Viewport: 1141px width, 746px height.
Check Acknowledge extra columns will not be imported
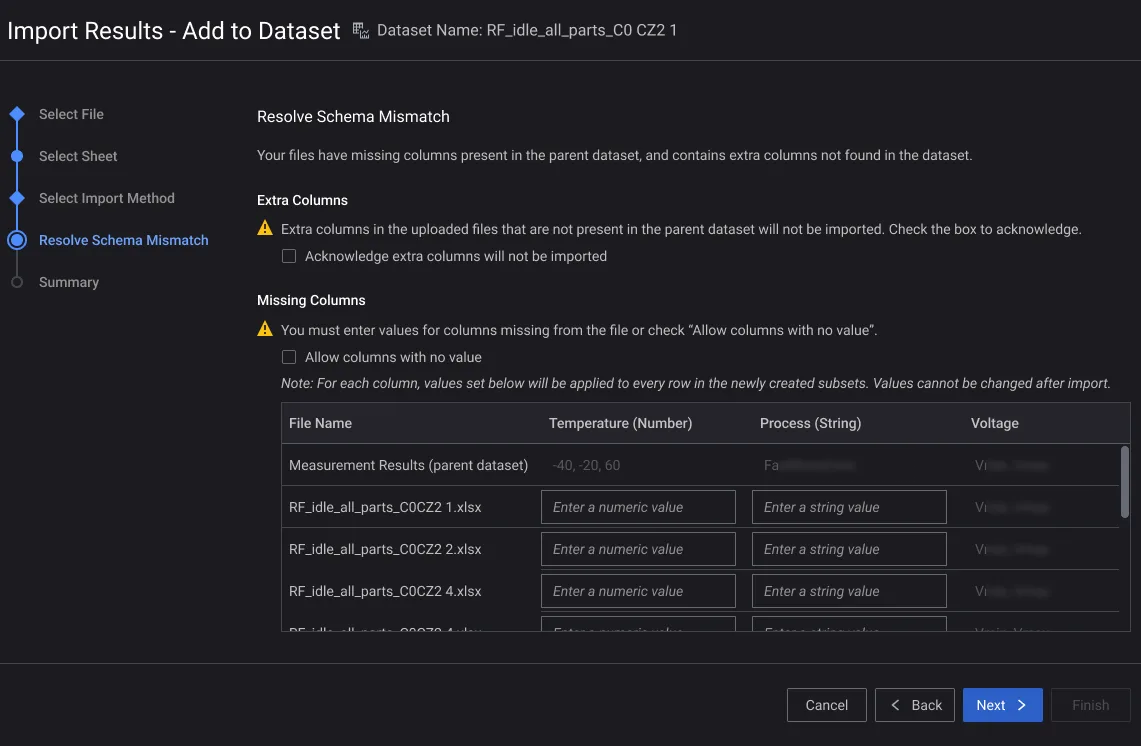tap(289, 256)
